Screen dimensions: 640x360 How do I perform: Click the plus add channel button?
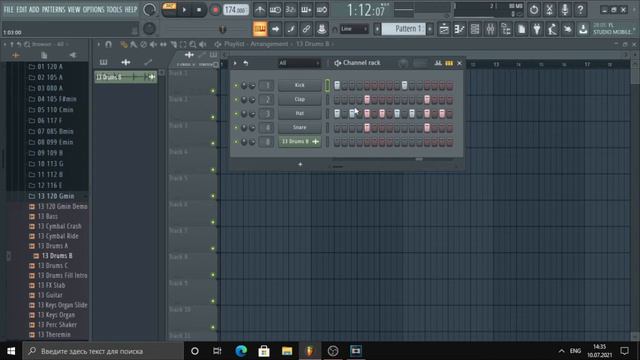[x=300, y=164]
